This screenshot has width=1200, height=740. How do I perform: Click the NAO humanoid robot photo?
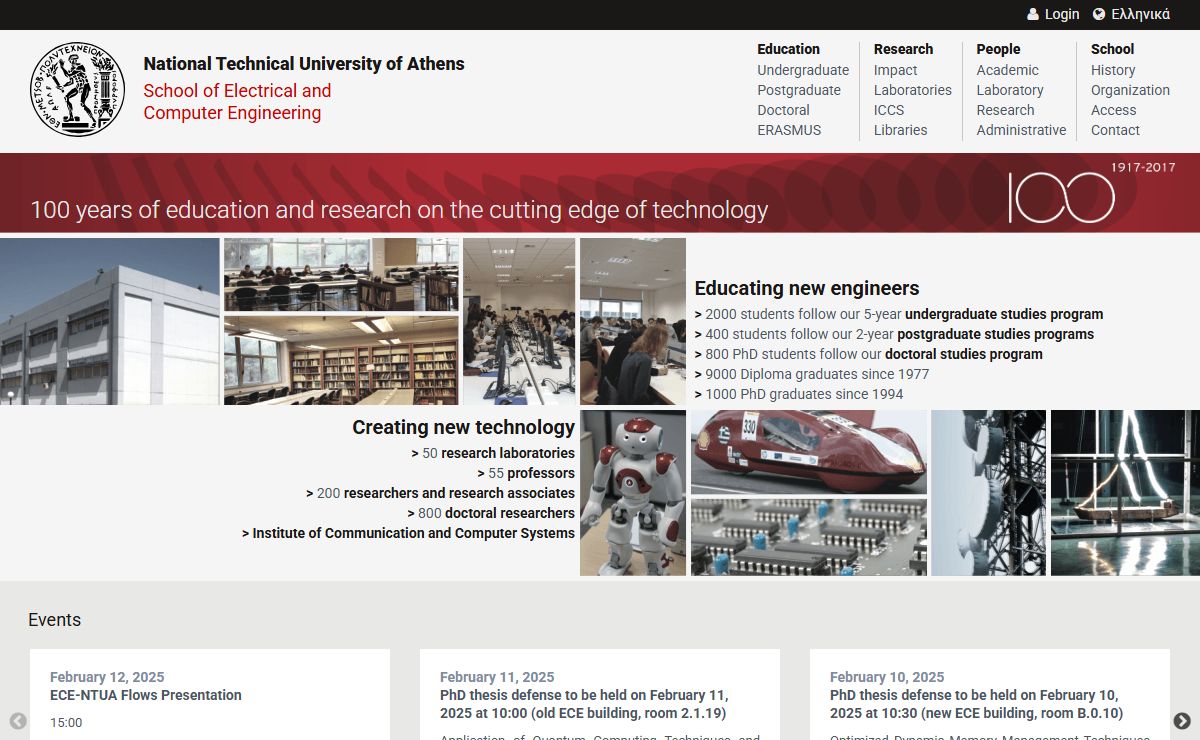633,493
